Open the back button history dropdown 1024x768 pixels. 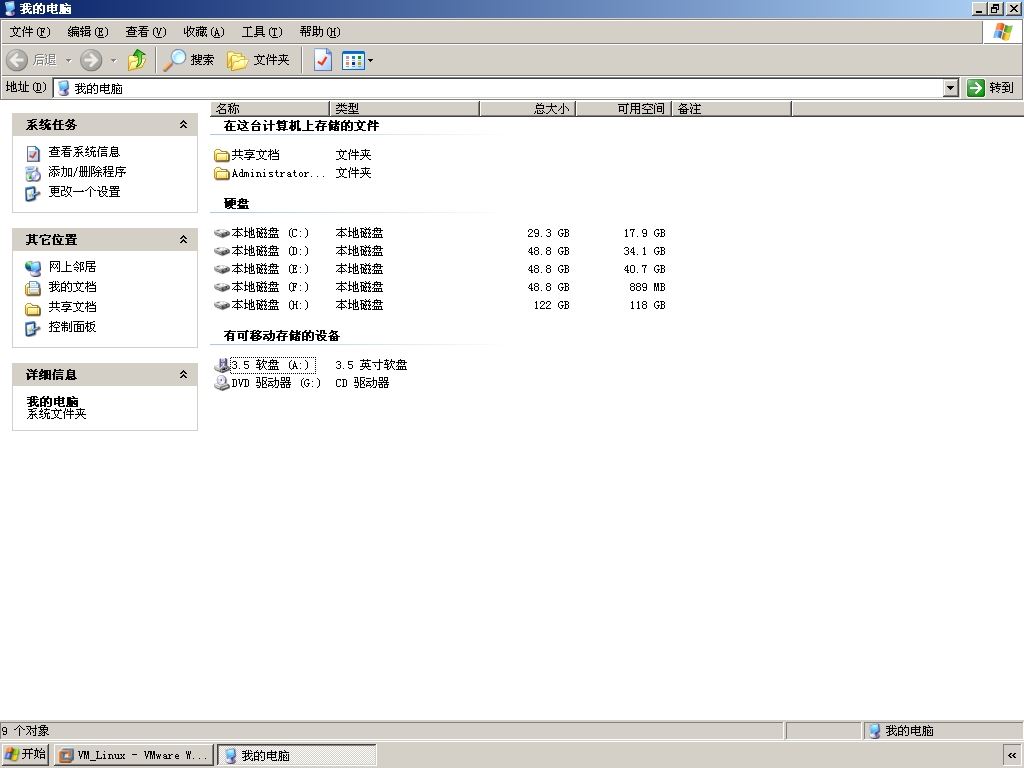click(68, 61)
